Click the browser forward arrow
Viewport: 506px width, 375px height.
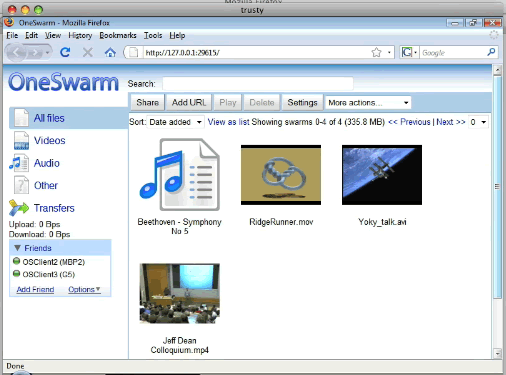point(34,52)
